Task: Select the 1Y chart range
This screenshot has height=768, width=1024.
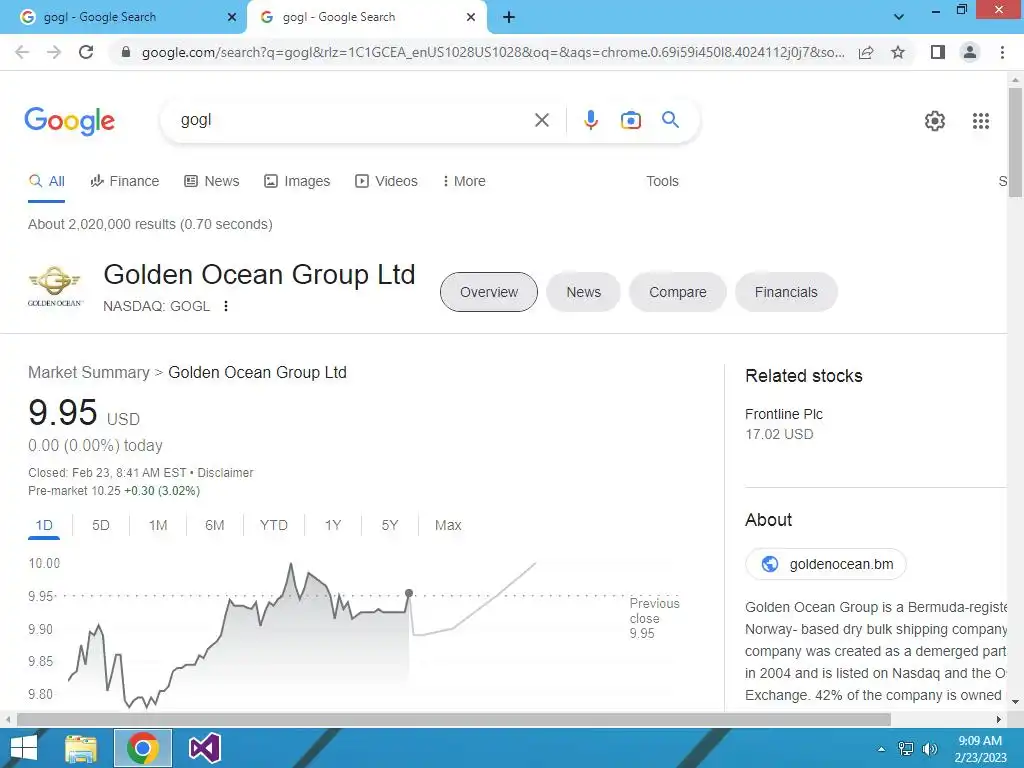Action: click(x=333, y=525)
